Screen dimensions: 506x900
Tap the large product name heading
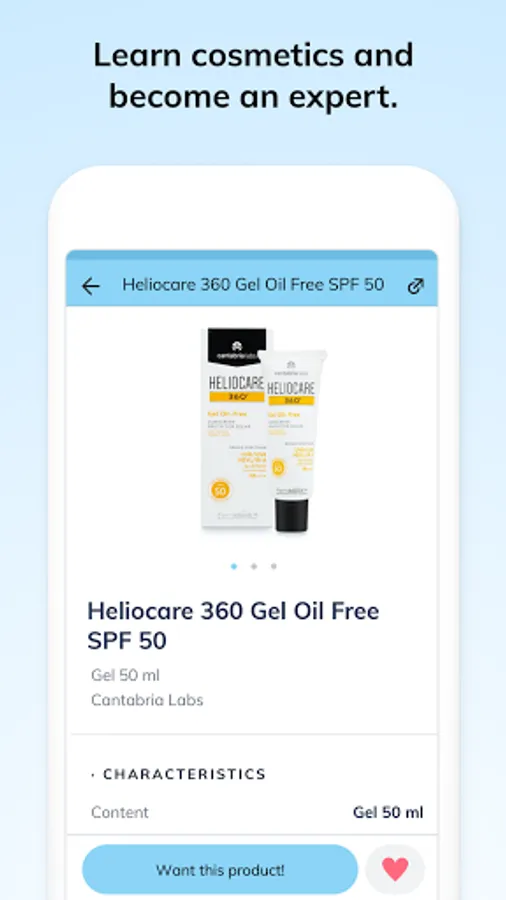(x=233, y=626)
